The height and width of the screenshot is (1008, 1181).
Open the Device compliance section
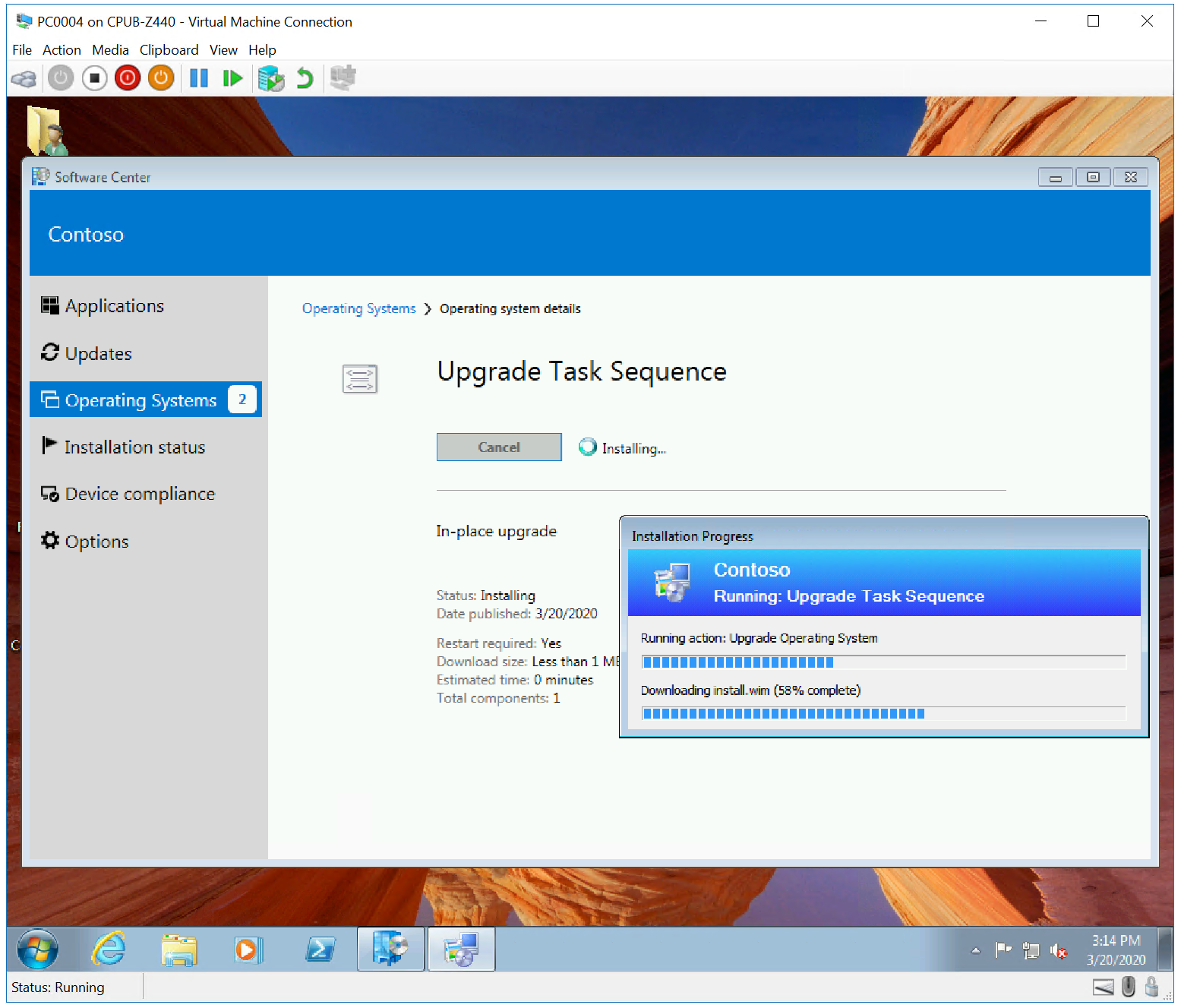pyautogui.click(x=140, y=494)
